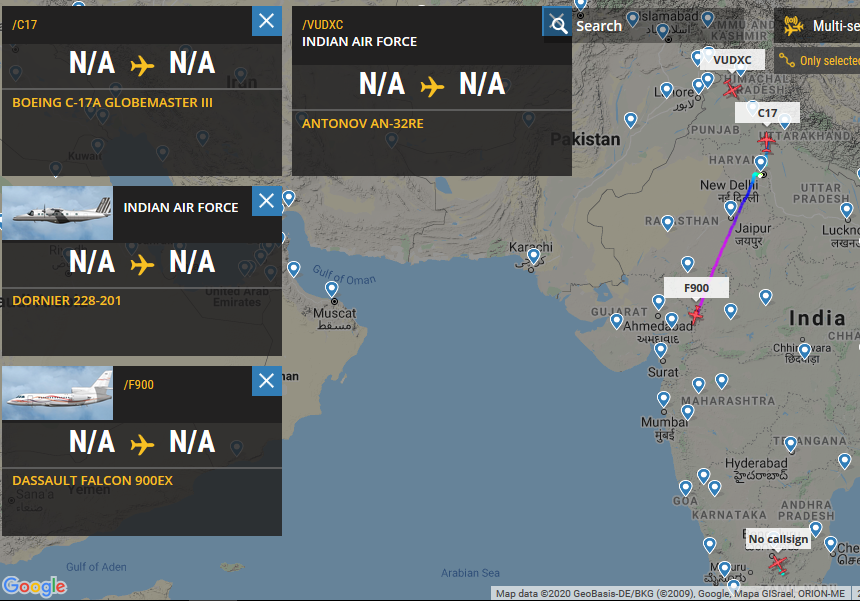Click the purple flight track line
This screenshot has height=601, width=860.
point(727,236)
